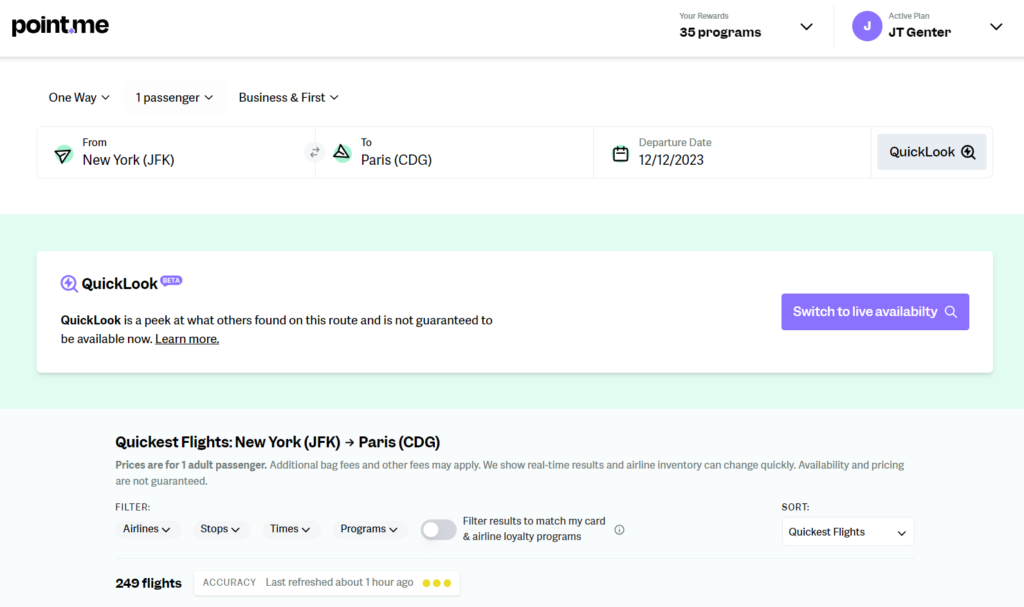The height and width of the screenshot is (607, 1024).
Task: Open the Learn more link
Action: 186,338
